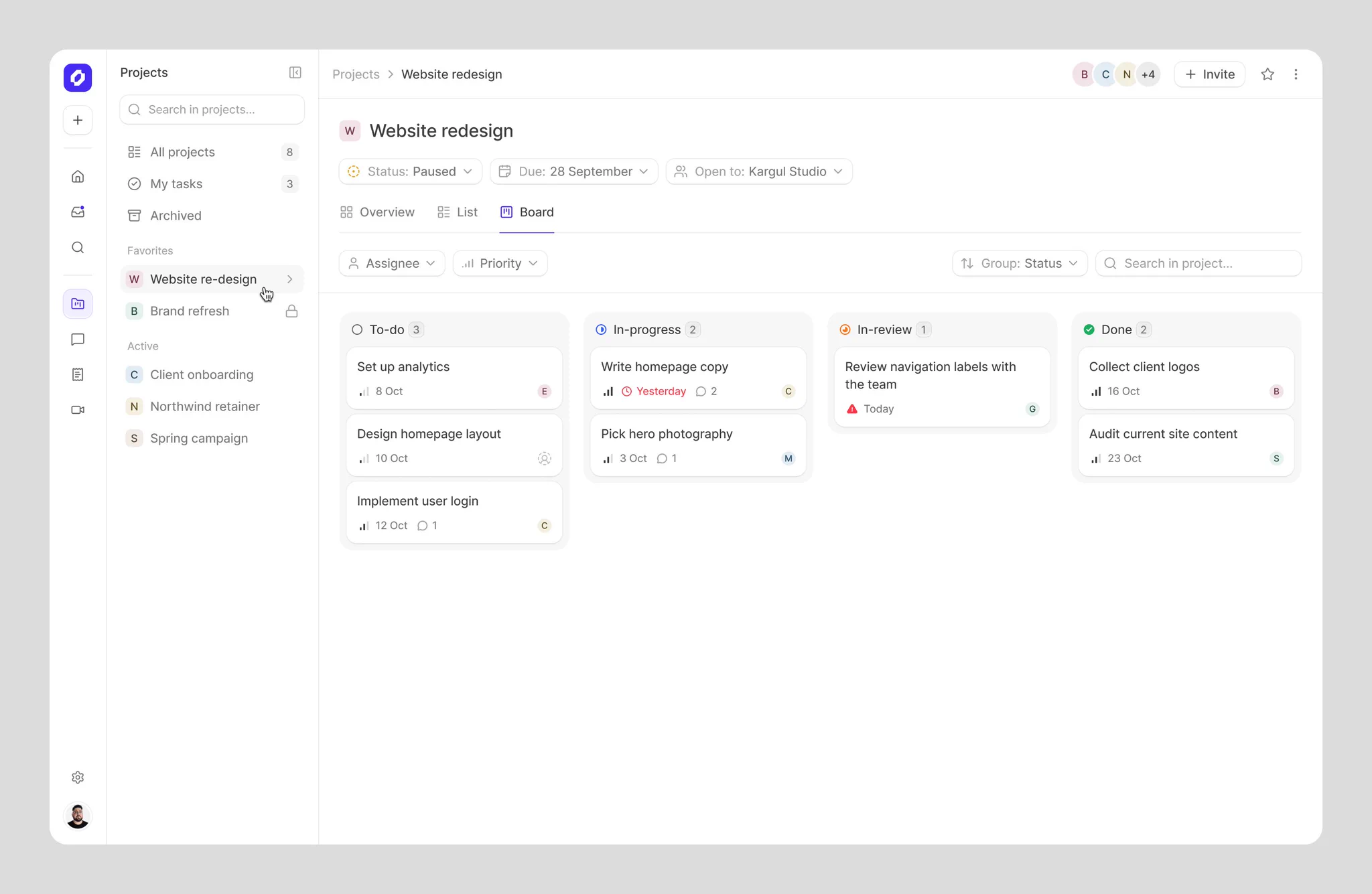Click the unassigned avatar on Design homepage layout
This screenshot has height=894, width=1372.
point(545,459)
